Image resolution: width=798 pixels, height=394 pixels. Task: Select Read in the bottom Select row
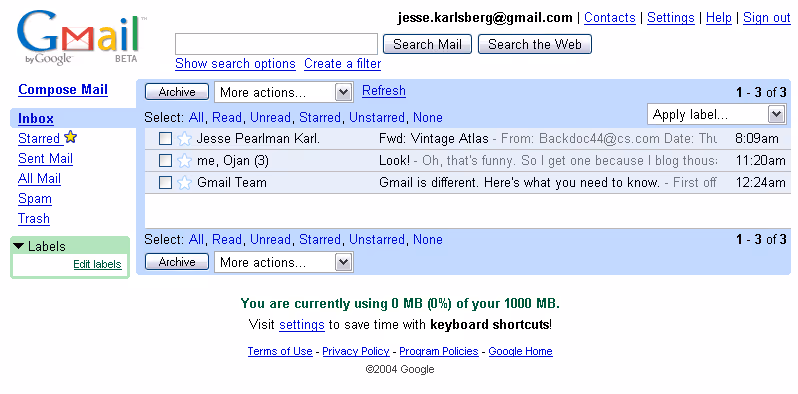click(226, 239)
